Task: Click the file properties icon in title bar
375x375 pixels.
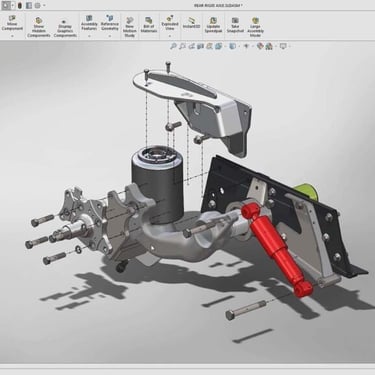Action: point(29,5)
